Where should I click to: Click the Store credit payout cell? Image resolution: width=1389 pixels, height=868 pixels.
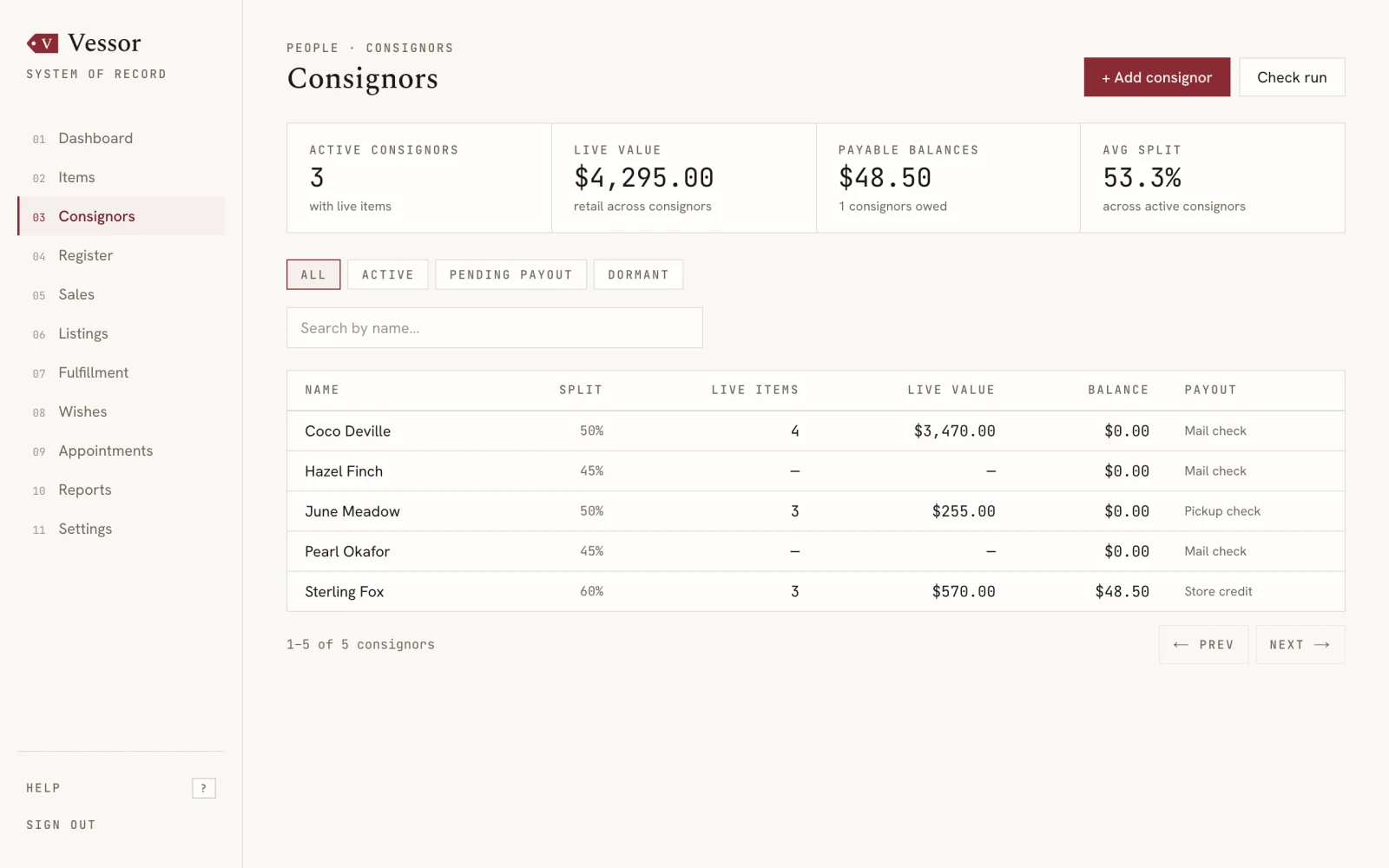pos(1218,592)
